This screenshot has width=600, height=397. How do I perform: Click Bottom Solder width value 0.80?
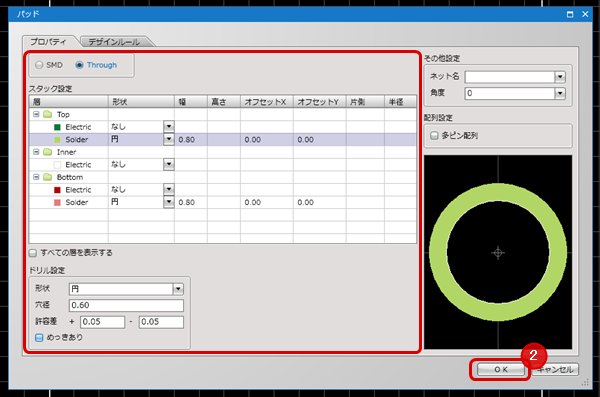[x=187, y=203]
